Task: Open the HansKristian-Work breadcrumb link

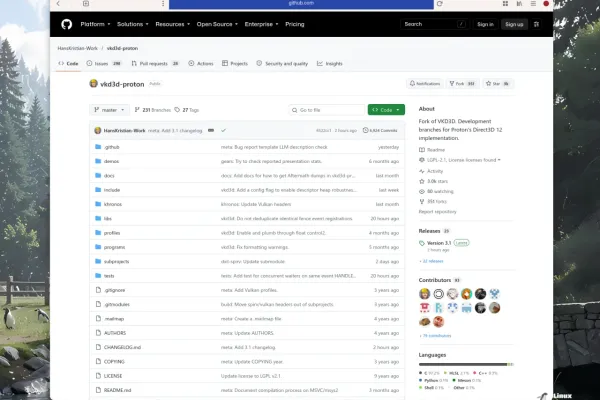Action: pyautogui.click(x=78, y=48)
